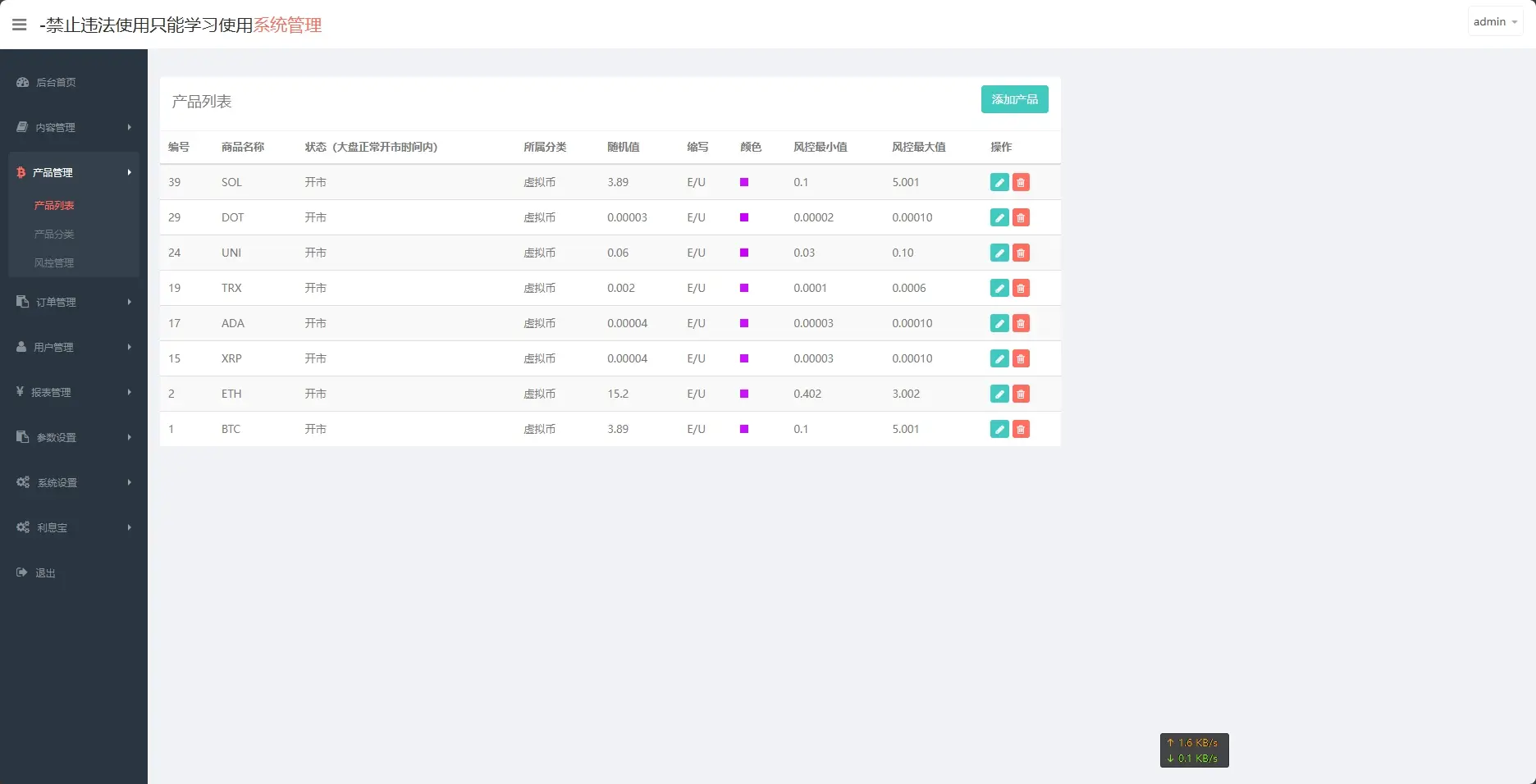This screenshot has height=784, width=1536.
Task: Delete the BTC product
Action: pyautogui.click(x=1021, y=429)
